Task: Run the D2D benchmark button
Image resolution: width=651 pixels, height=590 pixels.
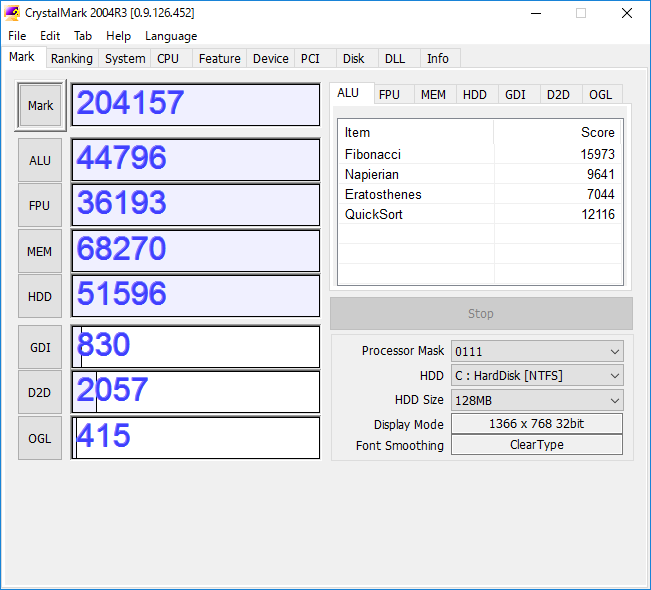Action: pos(40,392)
